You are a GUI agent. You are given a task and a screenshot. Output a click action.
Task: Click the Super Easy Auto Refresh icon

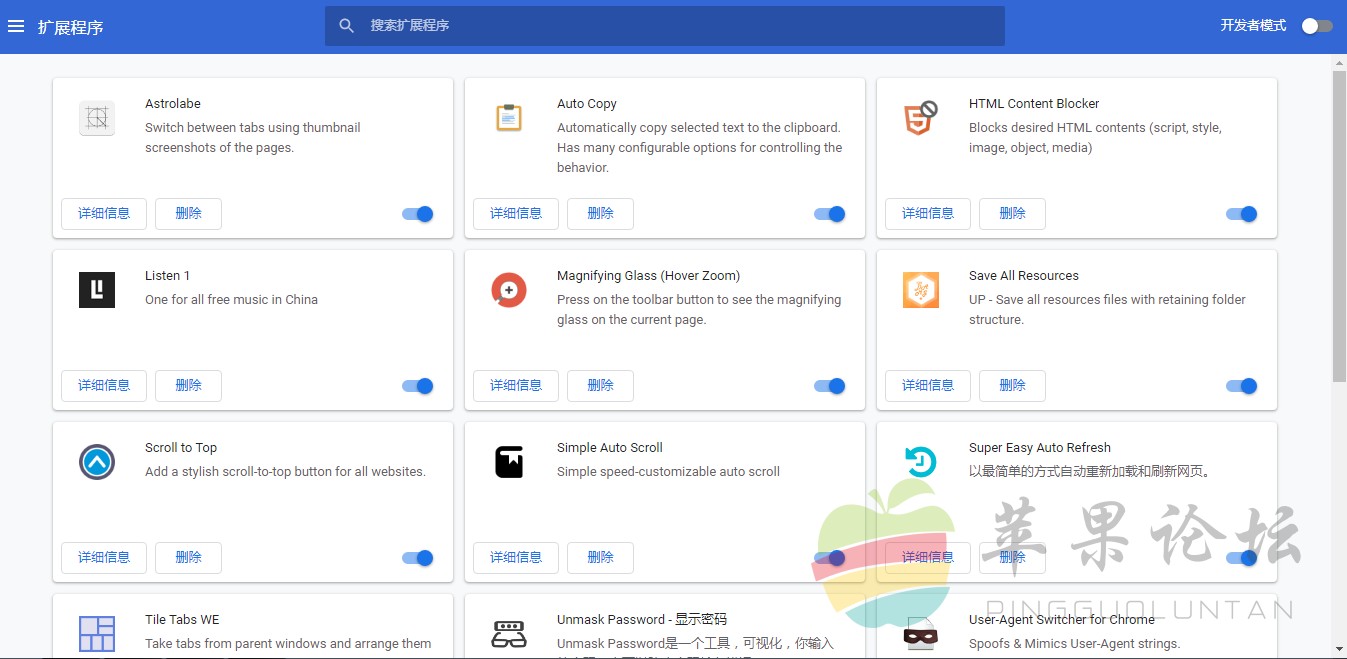(921, 462)
